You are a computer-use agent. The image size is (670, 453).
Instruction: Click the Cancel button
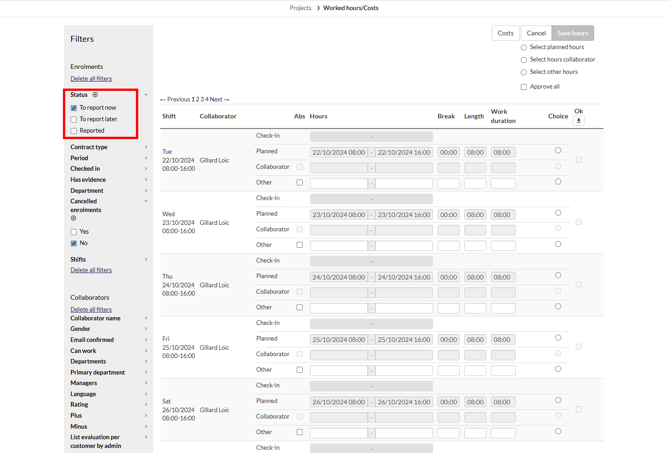[x=537, y=33]
